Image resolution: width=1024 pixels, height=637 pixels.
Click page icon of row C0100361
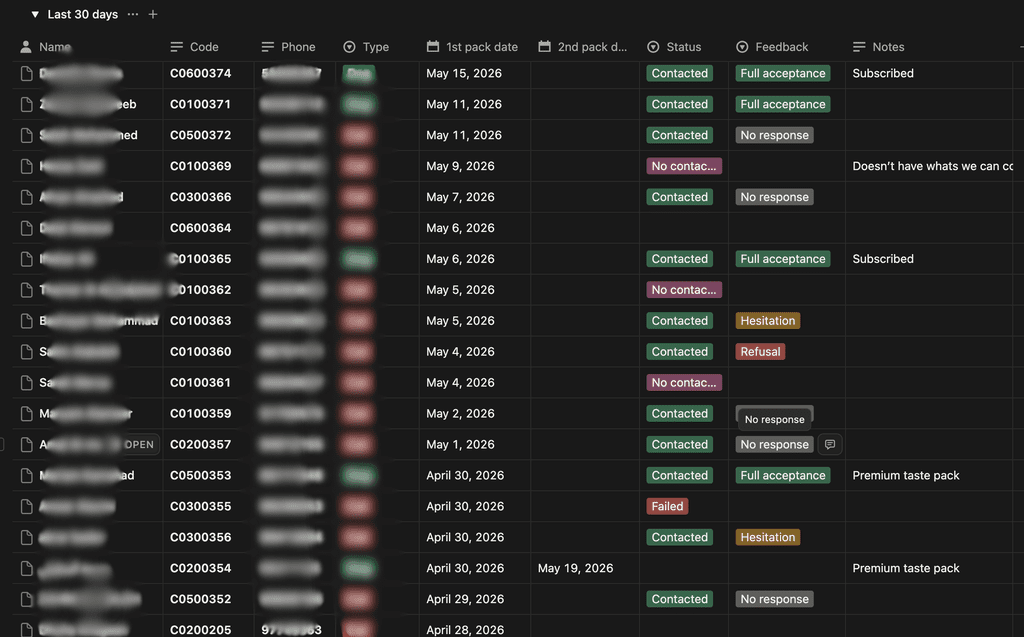coord(26,383)
